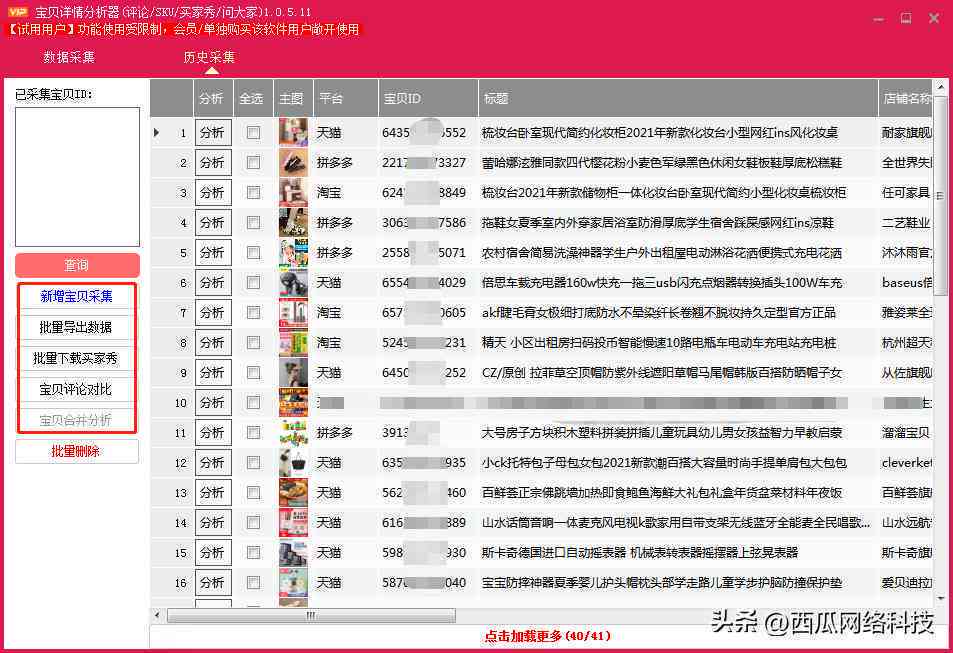Click the 查询 button
Viewport: 953px width, 653px height.
(x=77, y=265)
